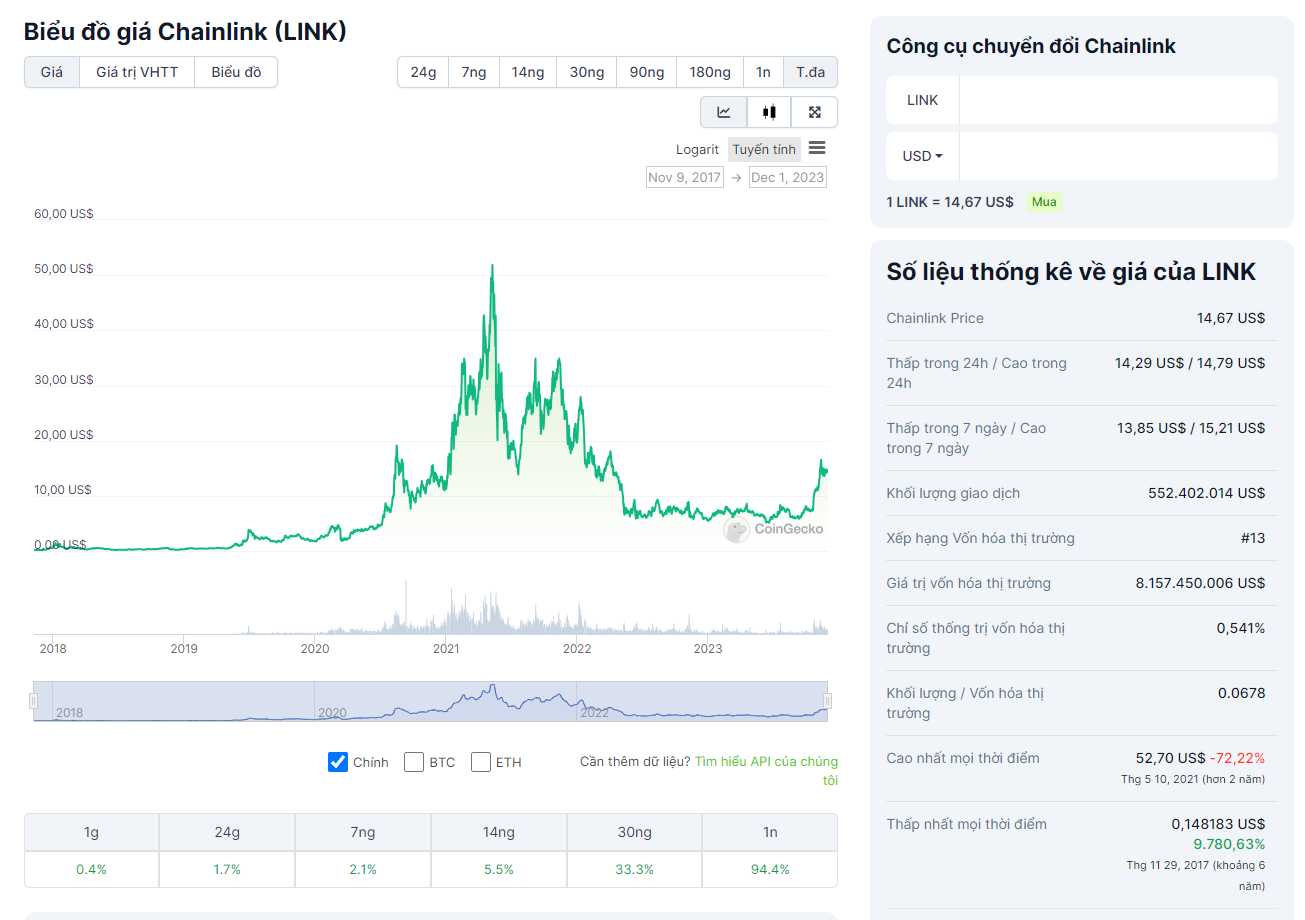Select the Biểu đồ tab
The width and height of the screenshot is (1305, 920).
tap(236, 72)
